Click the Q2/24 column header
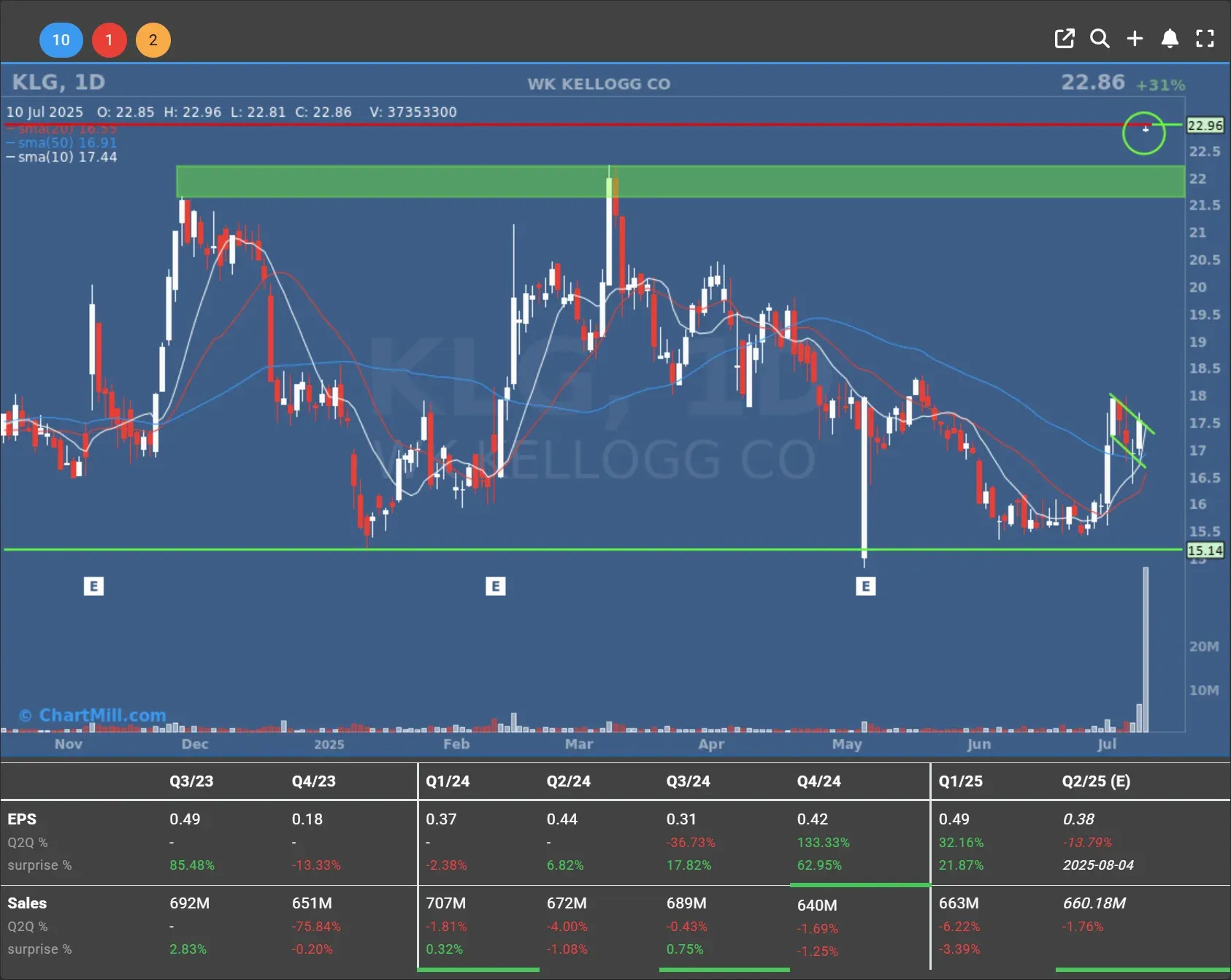The height and width of the screenshot is (980, 1231). click(569, 781)
